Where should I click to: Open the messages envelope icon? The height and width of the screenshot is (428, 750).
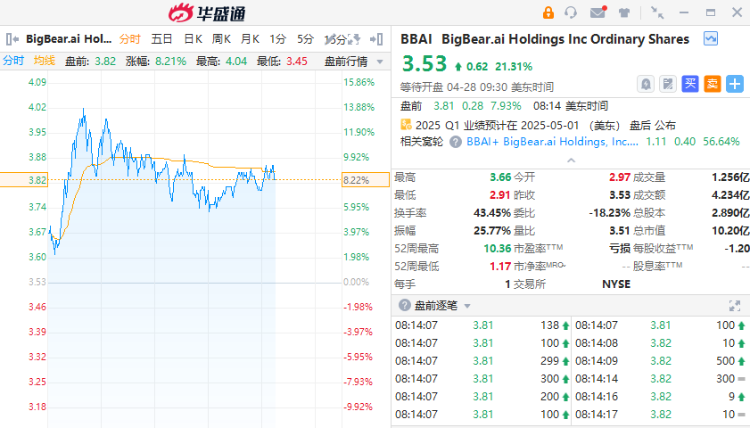[x=597, y=13]
